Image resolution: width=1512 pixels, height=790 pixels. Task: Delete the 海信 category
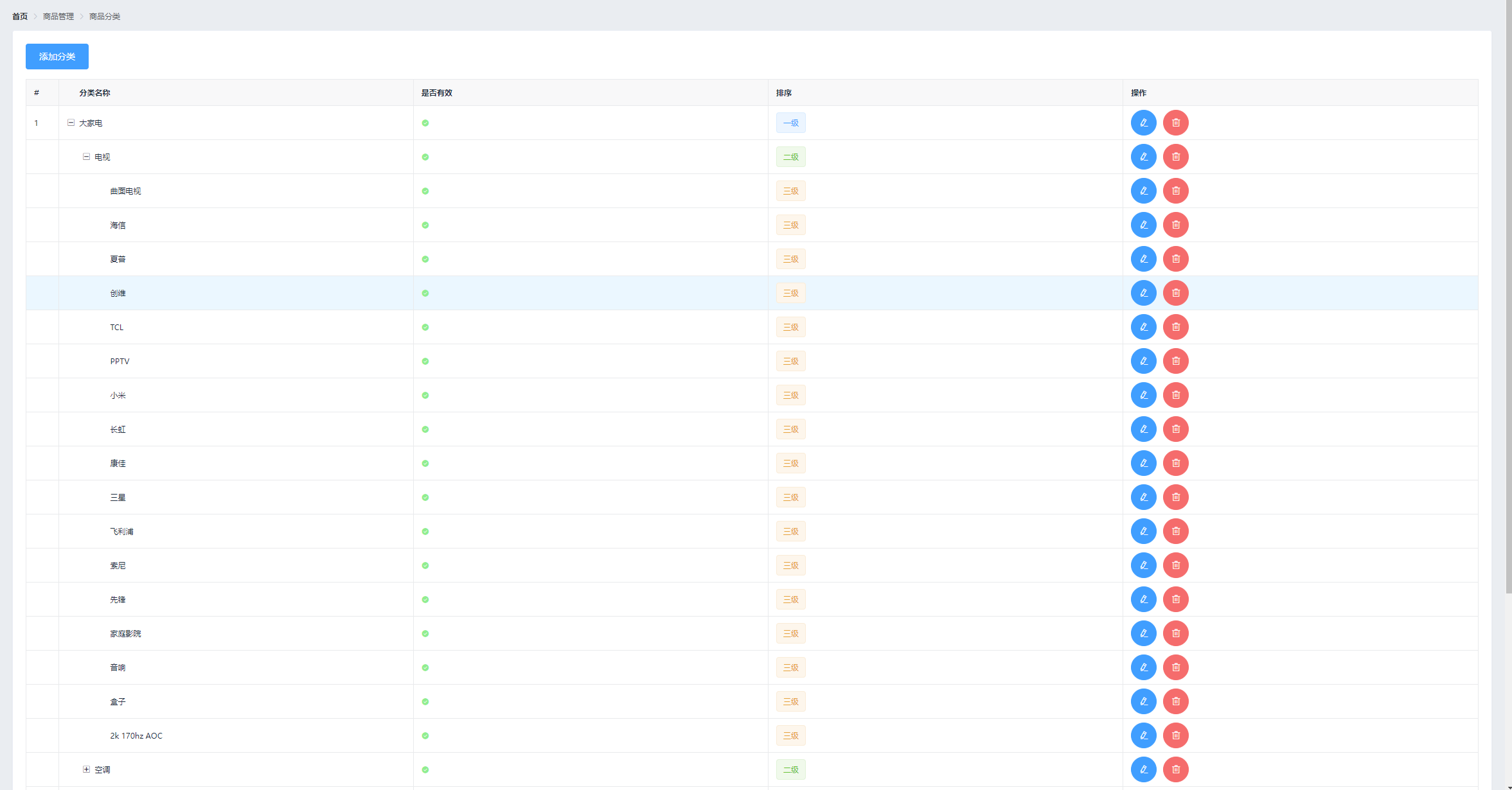tap(1176, 225)
